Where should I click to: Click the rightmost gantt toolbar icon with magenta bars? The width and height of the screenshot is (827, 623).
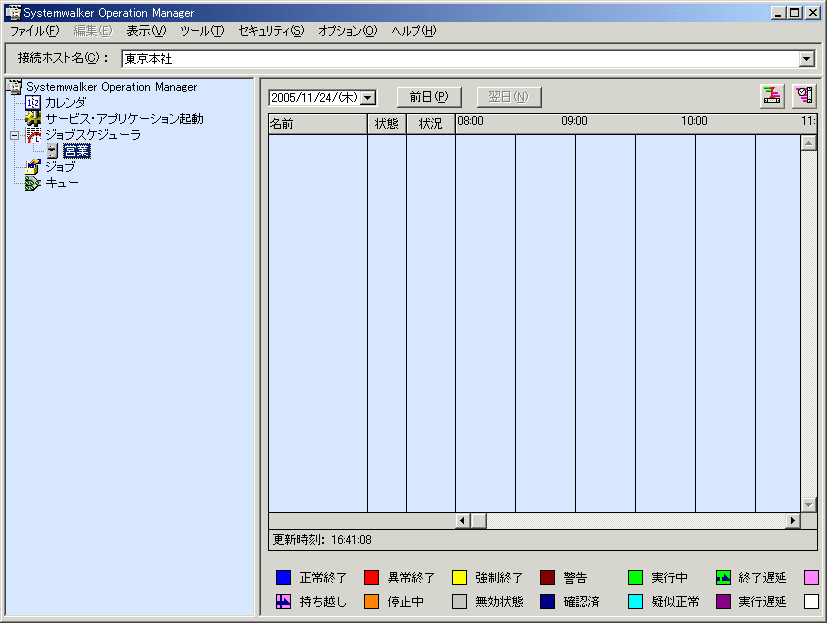(804, 97)
